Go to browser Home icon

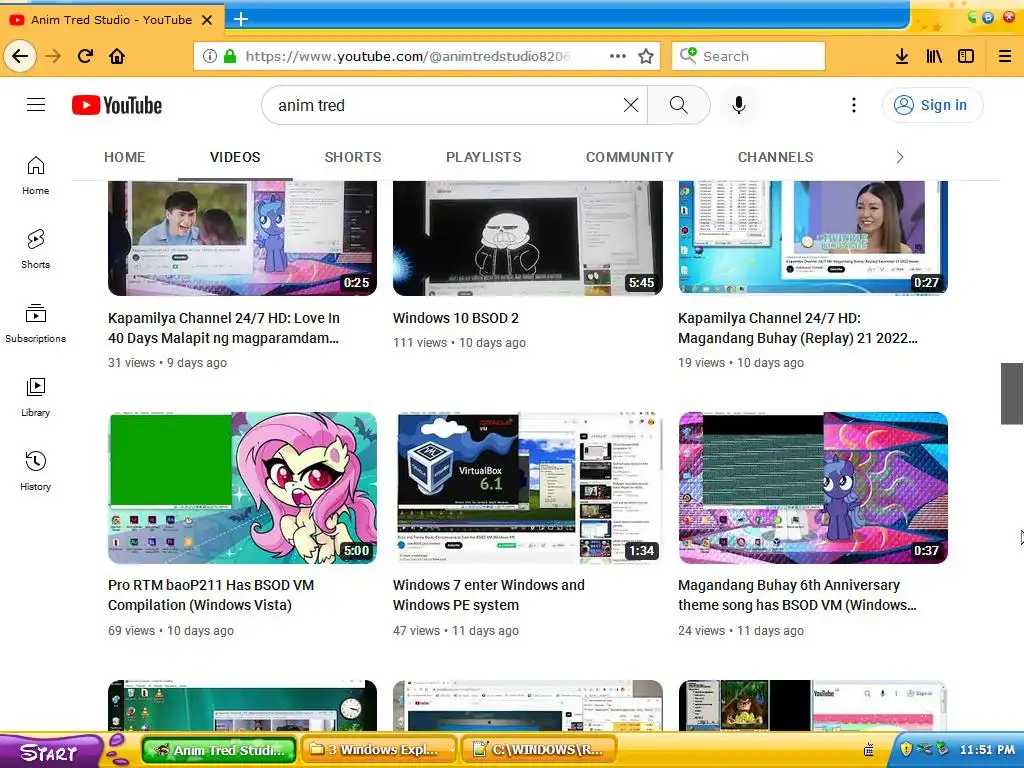click(117, 56)
